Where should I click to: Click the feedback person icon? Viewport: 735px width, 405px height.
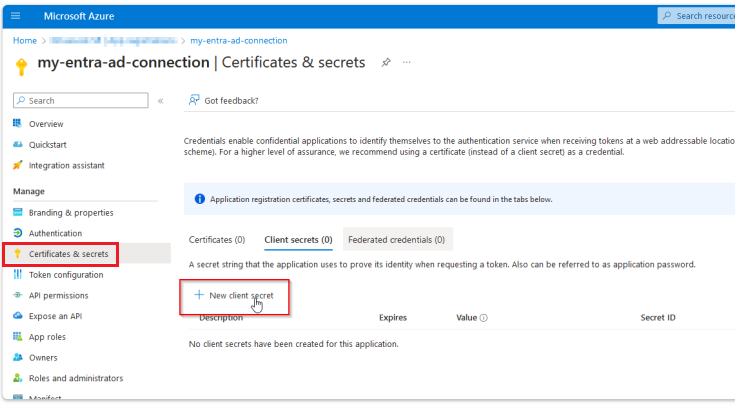(194, 100)
